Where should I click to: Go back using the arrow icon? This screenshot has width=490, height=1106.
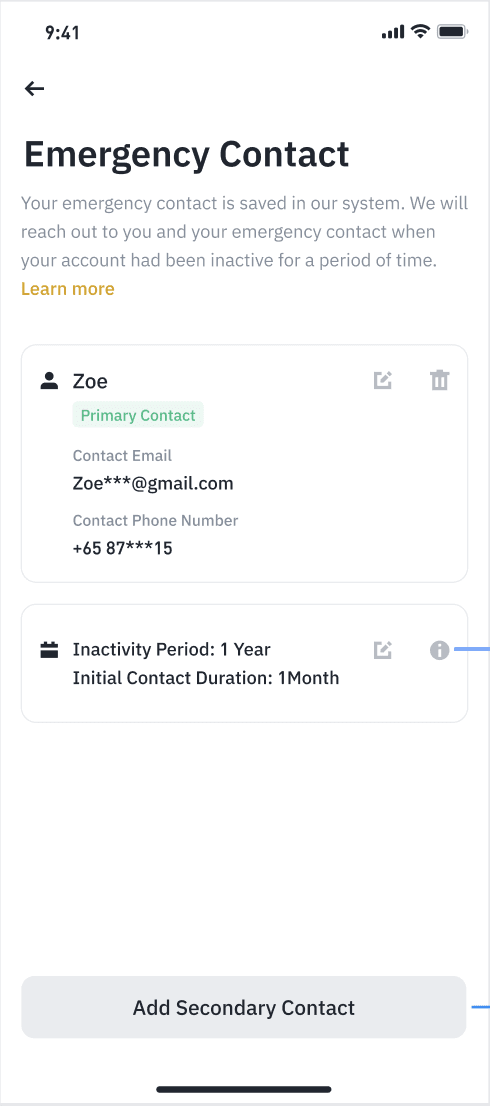pos(34,88)
